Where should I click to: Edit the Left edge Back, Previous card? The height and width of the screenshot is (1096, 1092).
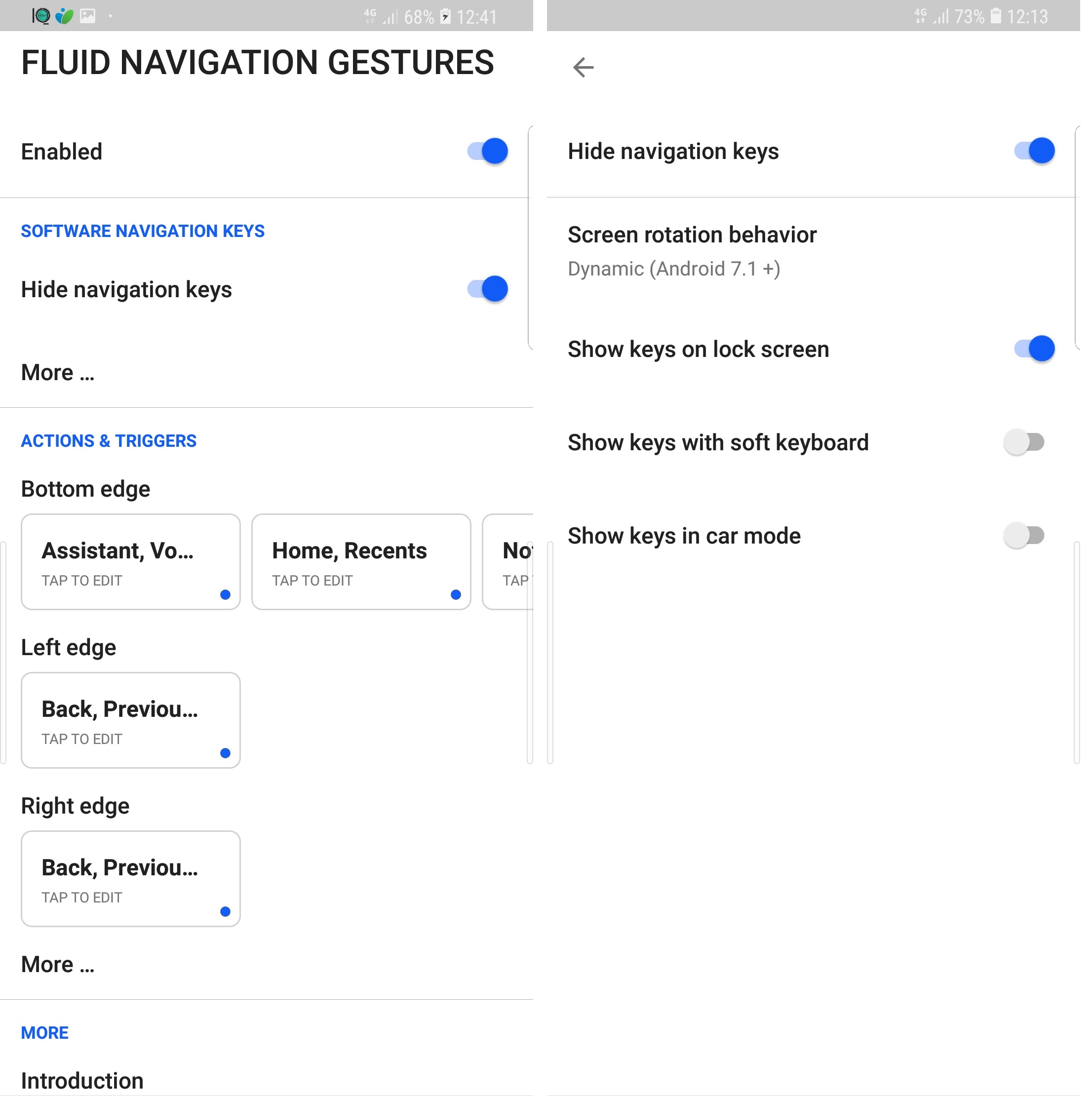coord(131,720)
